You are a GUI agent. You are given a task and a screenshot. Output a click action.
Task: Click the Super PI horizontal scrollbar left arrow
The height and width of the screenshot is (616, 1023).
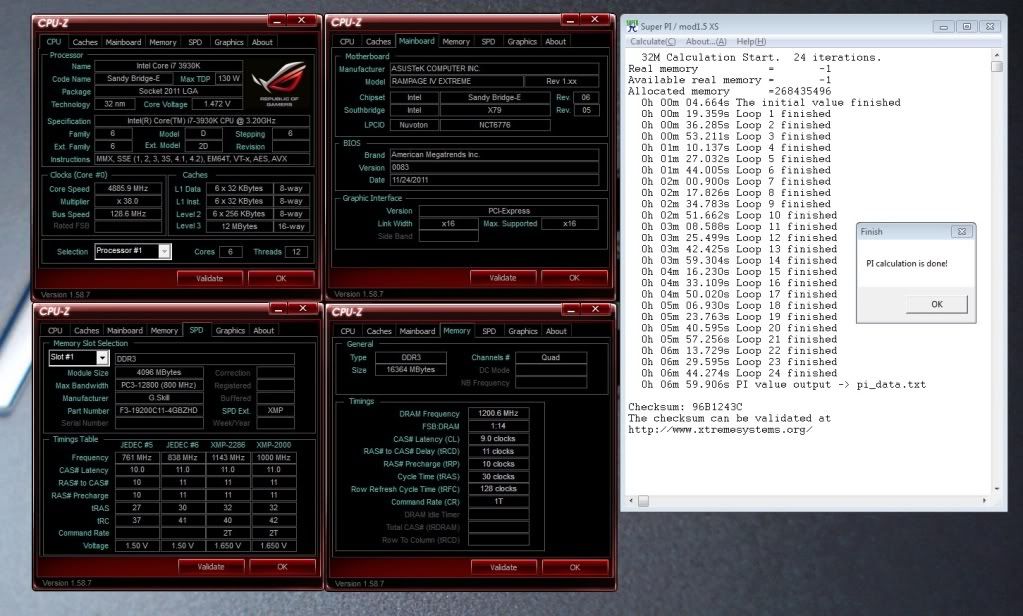click(631, 501)
